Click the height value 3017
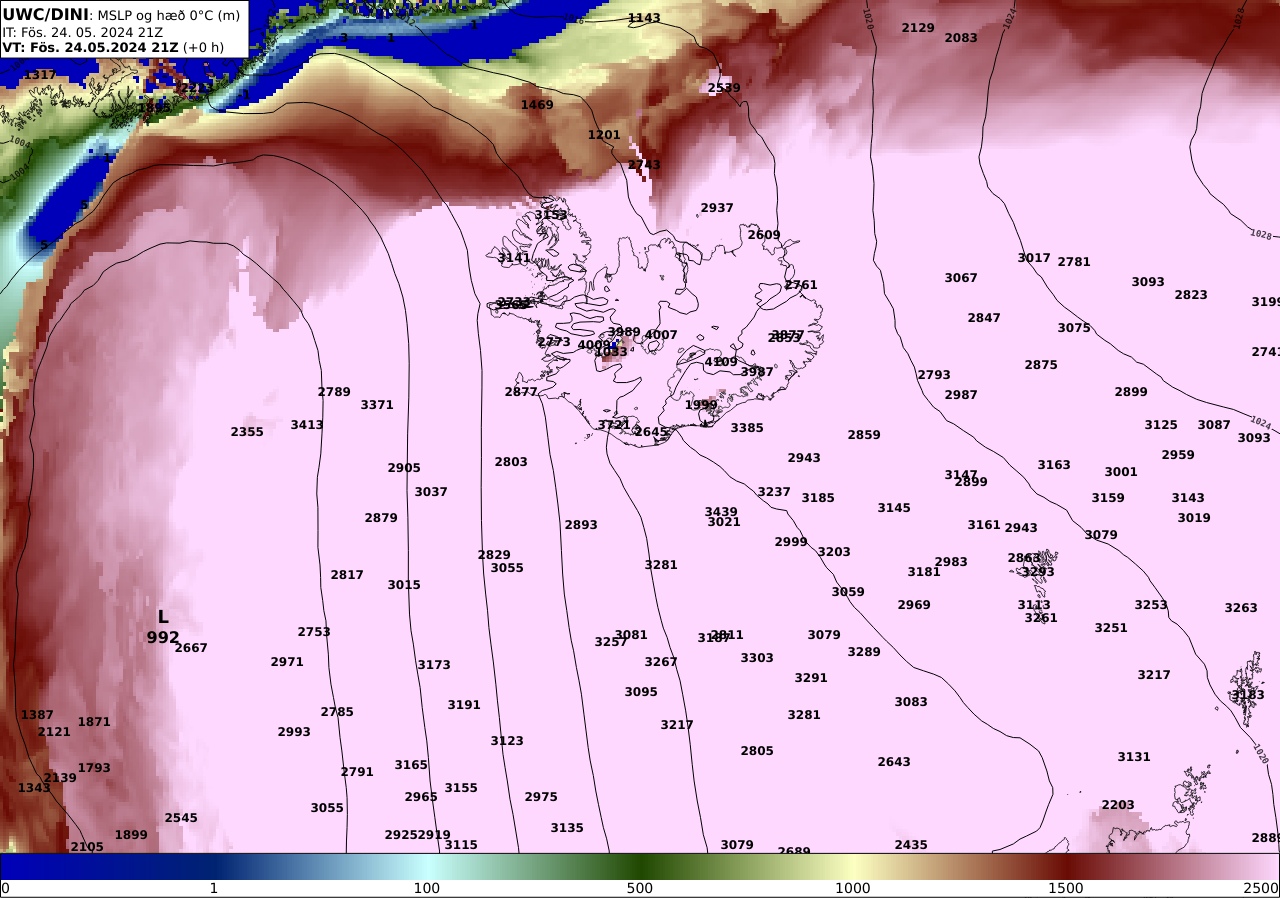This screenshot has width=1280, height=898. 1034,258
